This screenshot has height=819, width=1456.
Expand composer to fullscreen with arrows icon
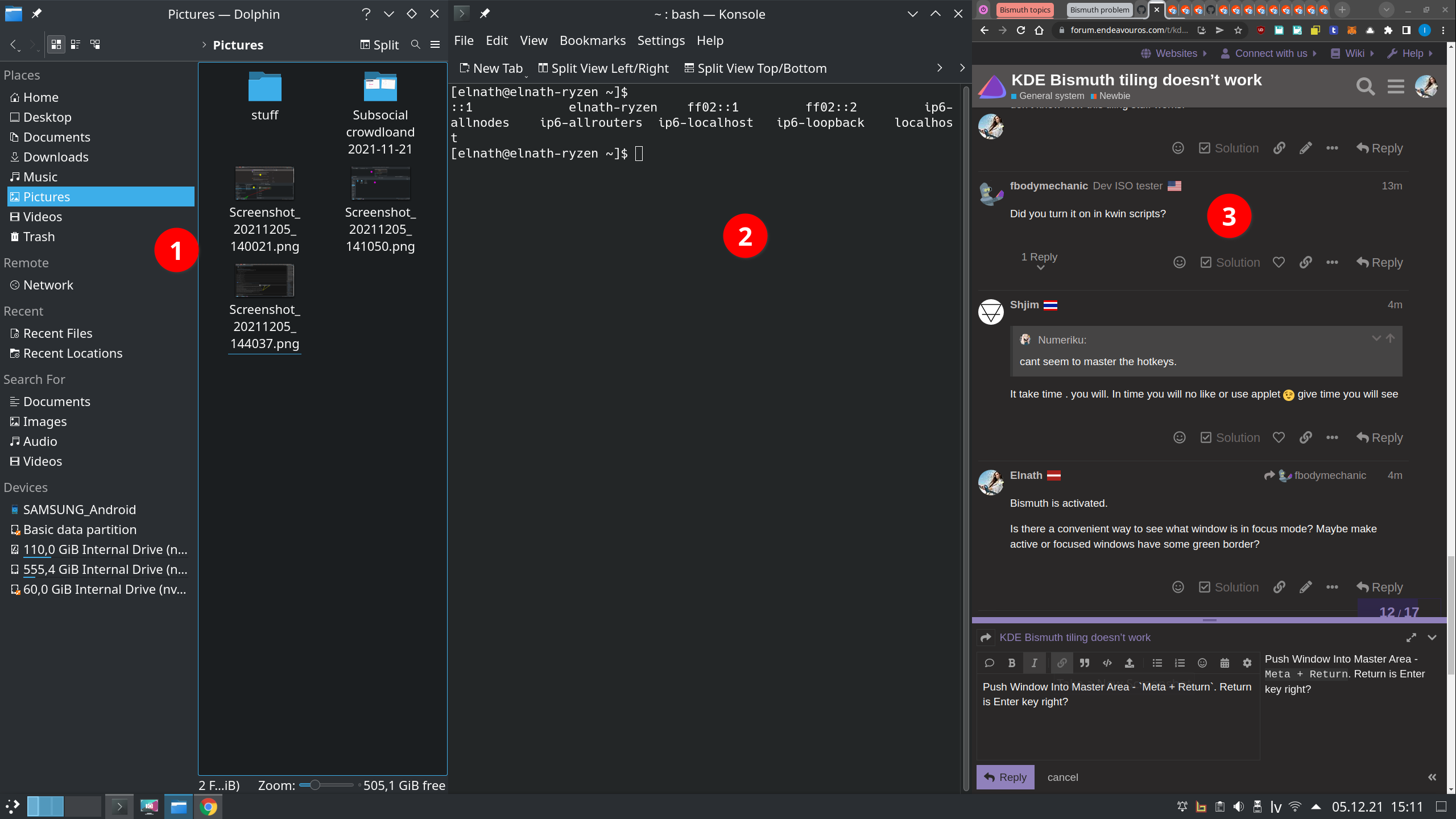[1411, 638]
